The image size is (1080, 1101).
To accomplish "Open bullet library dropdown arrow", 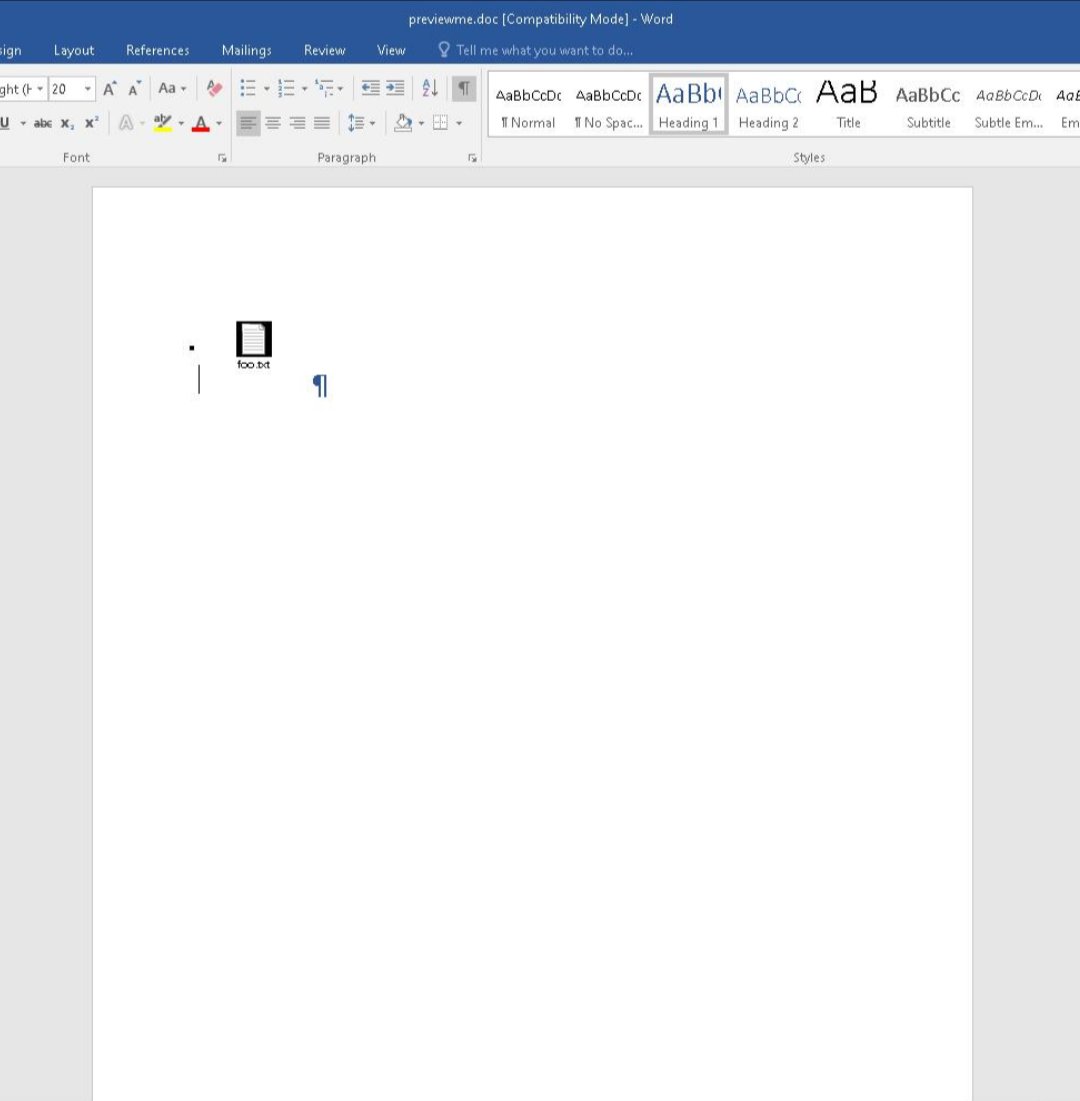I will tap(266, 88).
